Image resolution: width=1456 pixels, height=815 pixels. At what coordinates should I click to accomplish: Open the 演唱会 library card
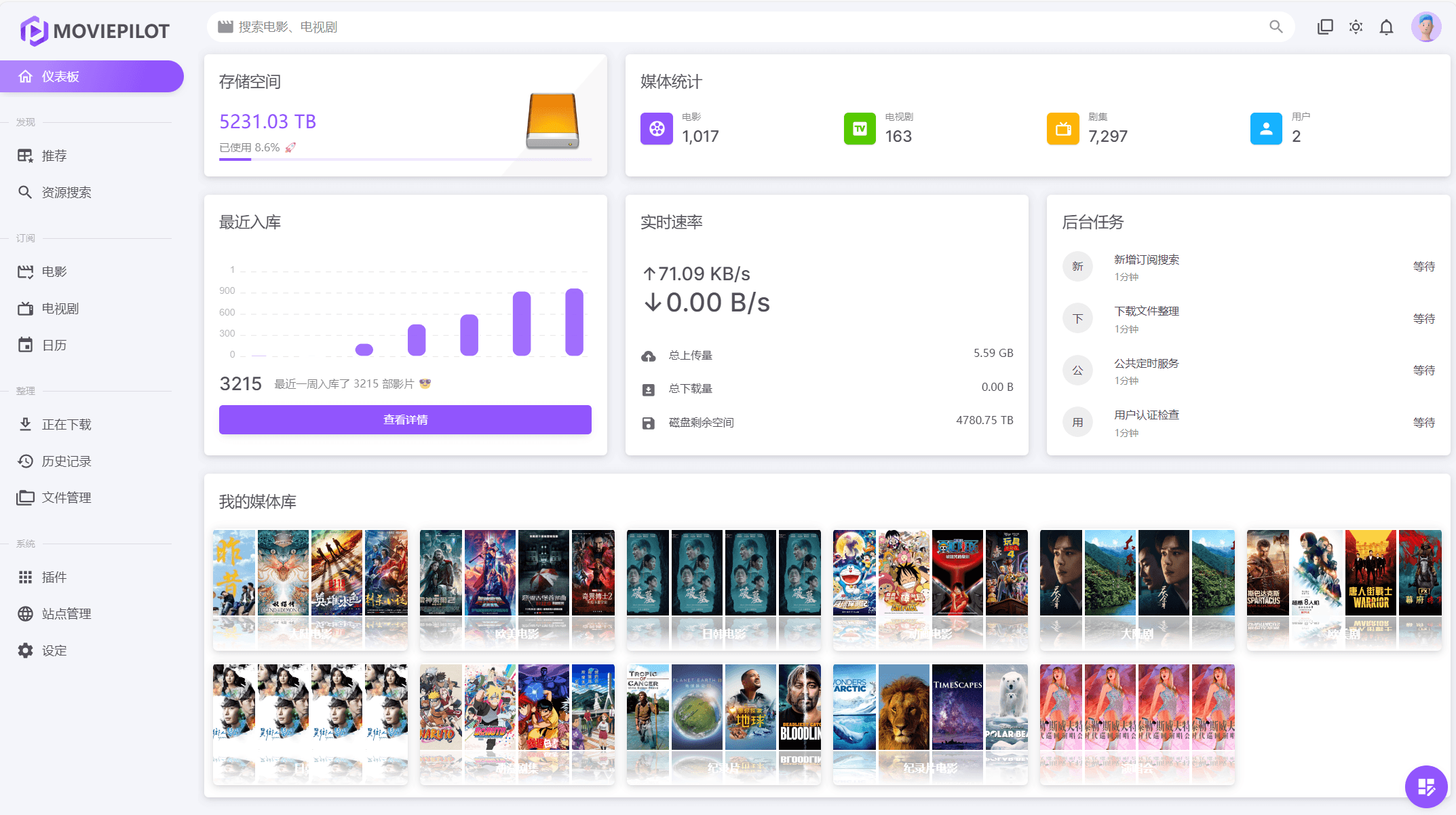(1137, 724)
